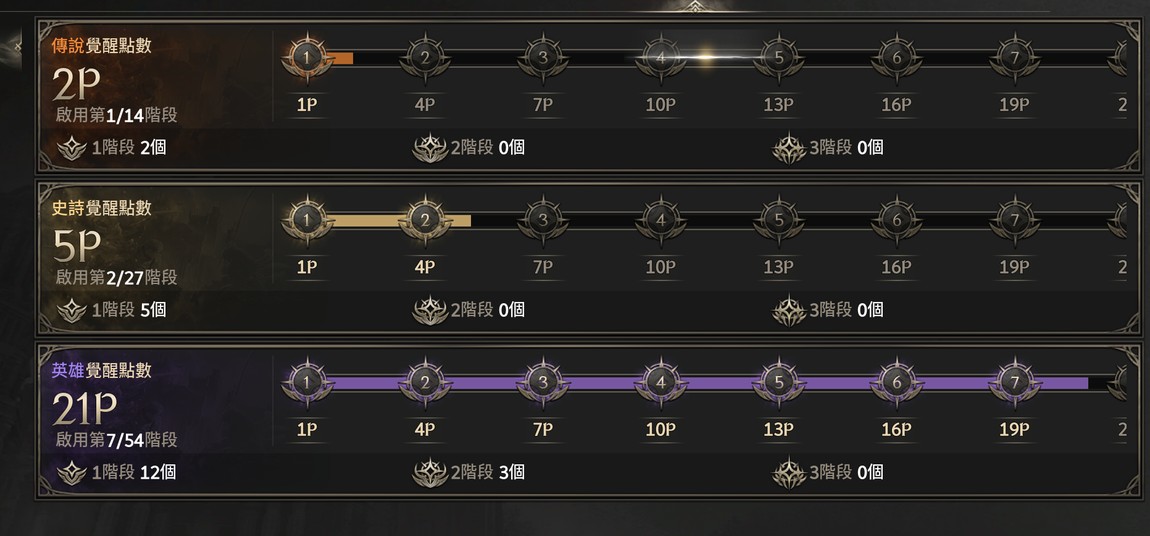Click the 10P label in 史詩 row
Image resolution: width=1150 pixels, height=536 pixels.
click(x=661, y=267)
